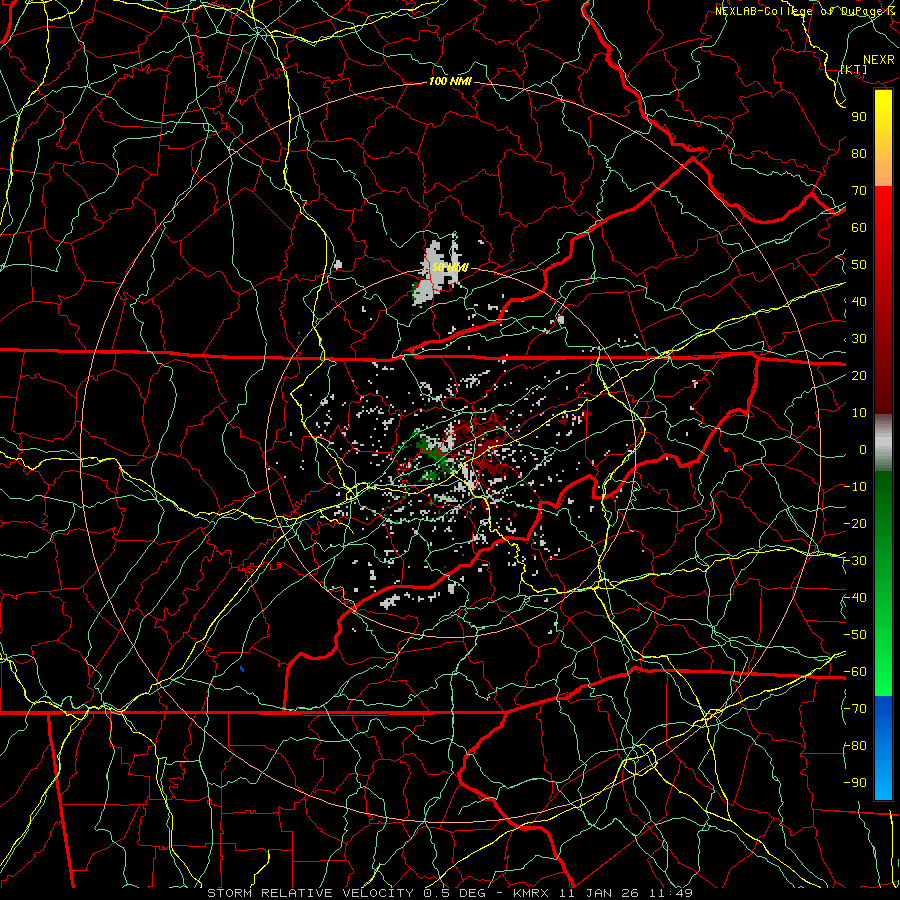
Task: Click the 60 value on the velocity scale
Action: [x=859, y=228]
